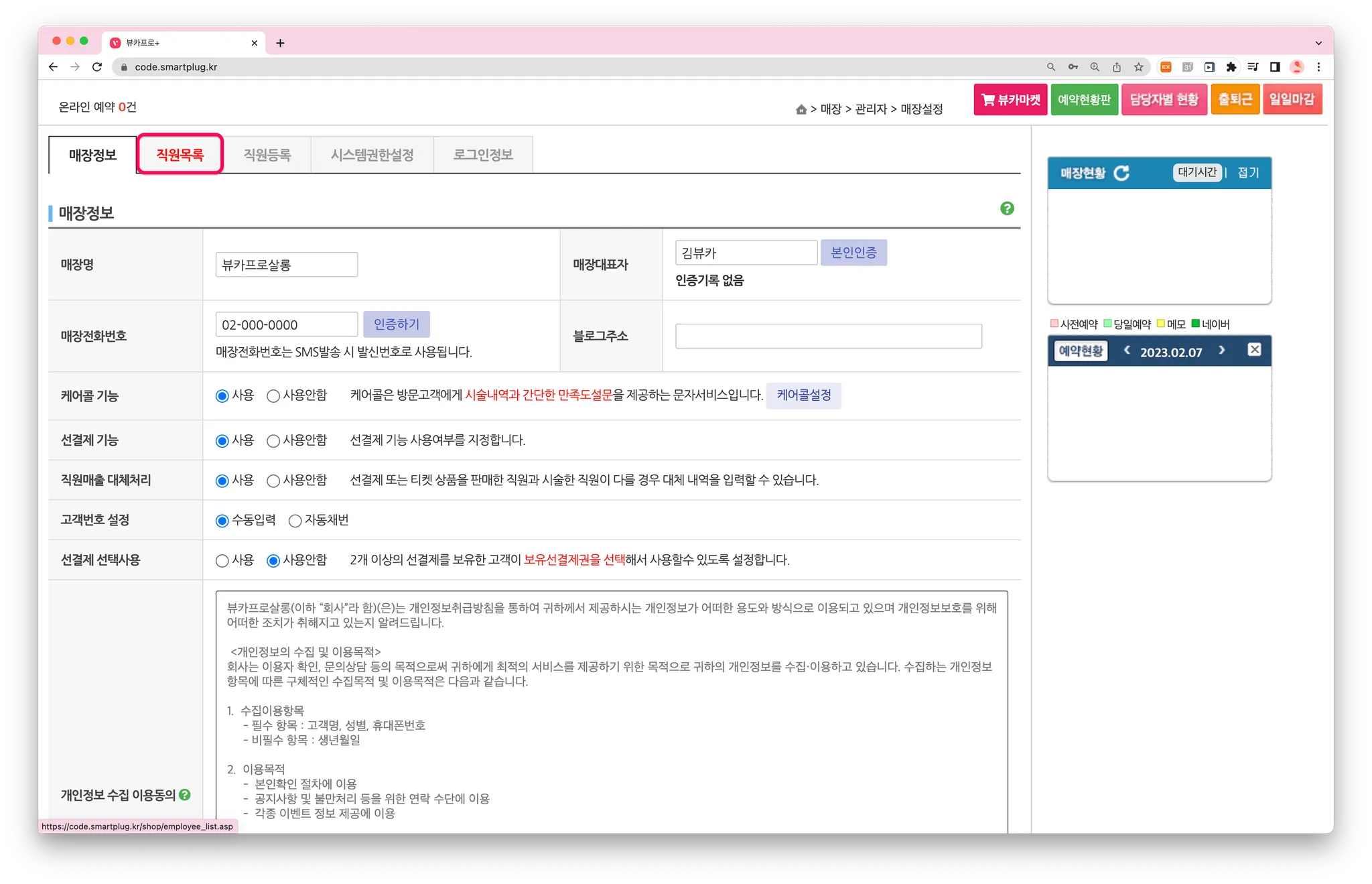
Task: Open the Chrome three-dot menu
Action: click(1318, 67)
